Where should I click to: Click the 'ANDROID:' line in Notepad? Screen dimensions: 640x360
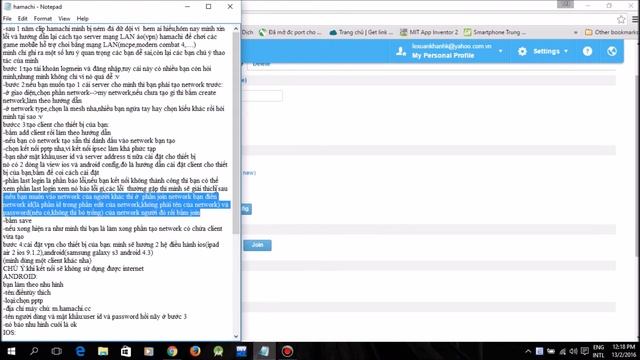pyautogui.click(x=20, y=276)
